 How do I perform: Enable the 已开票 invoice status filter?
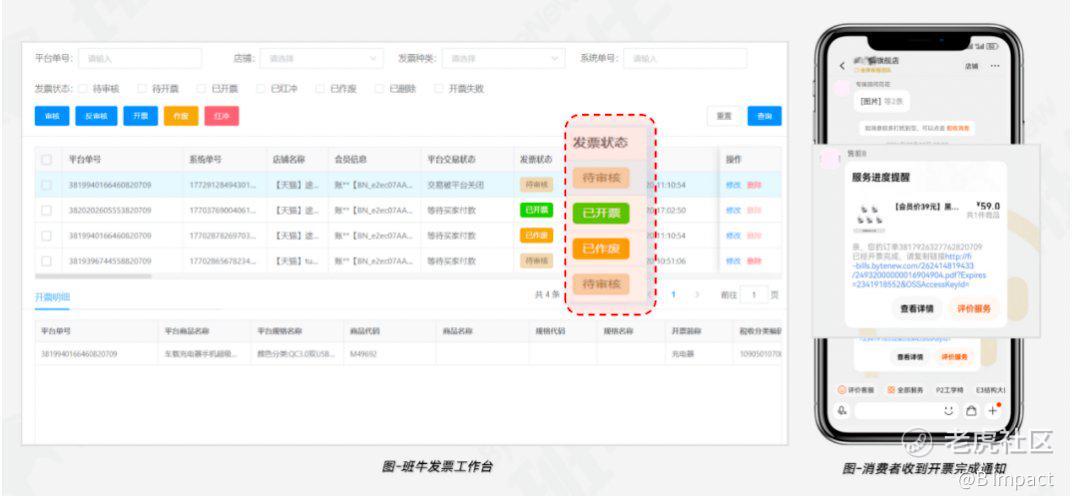pos(201,88)
